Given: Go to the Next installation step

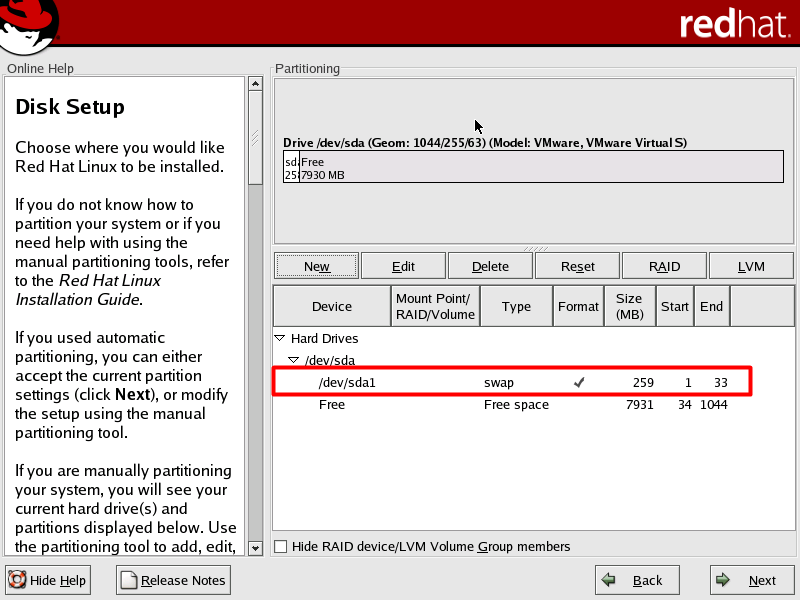Looking at the screenshot, I should (x=752, y=580).
